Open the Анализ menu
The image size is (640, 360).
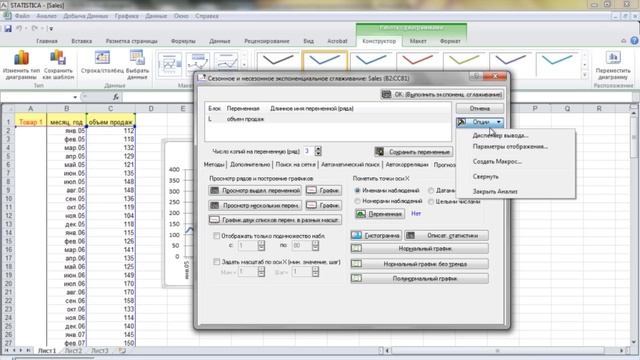(47, 16)
